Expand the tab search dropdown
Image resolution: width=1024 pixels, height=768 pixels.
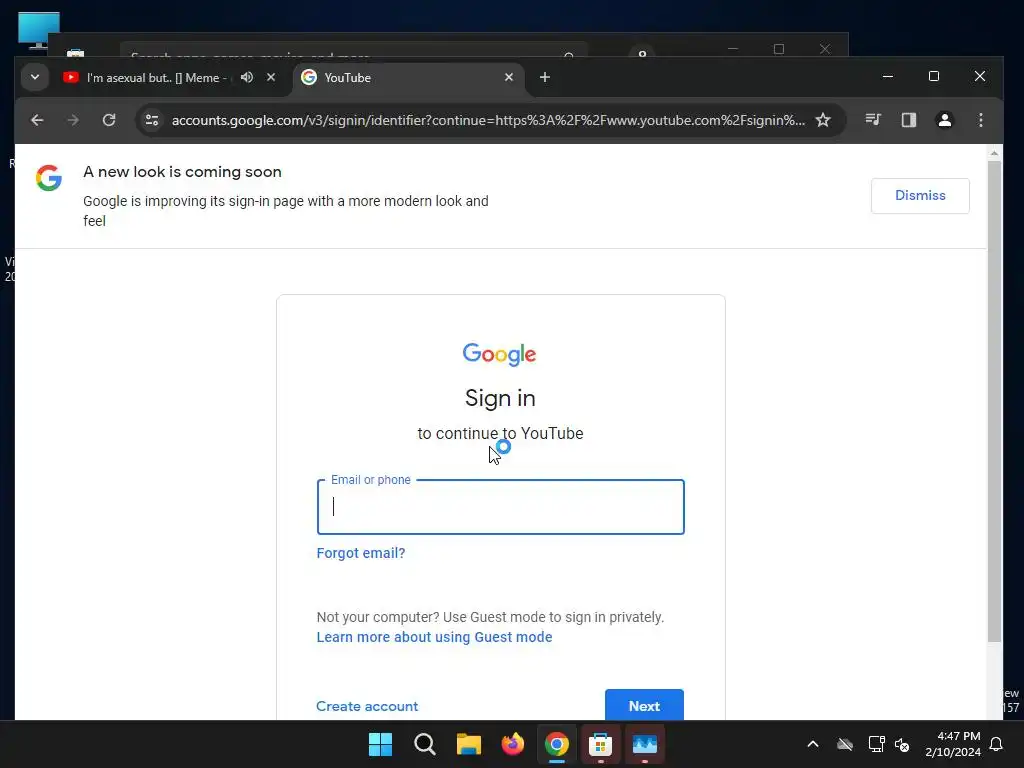coord(35,77)
